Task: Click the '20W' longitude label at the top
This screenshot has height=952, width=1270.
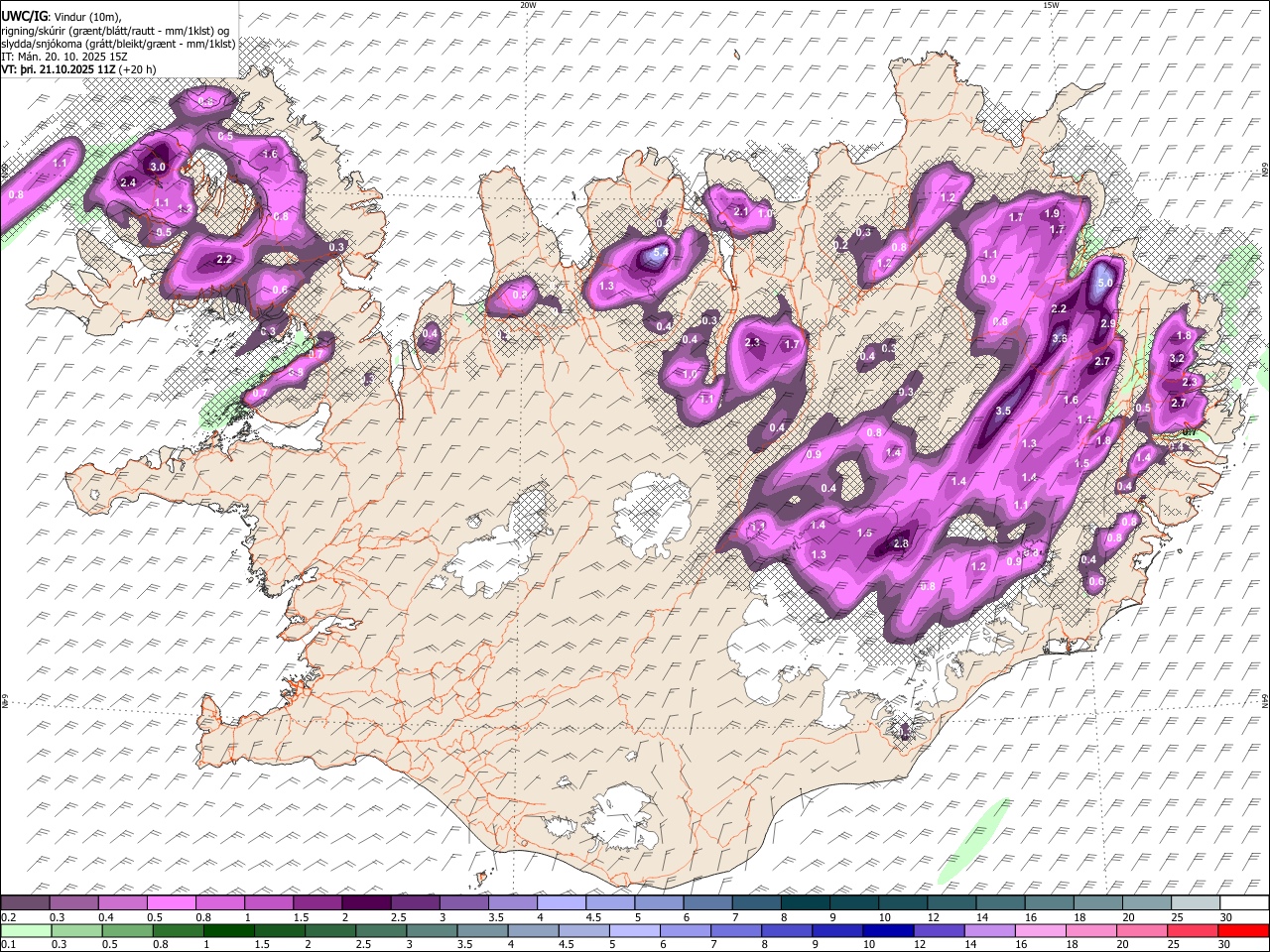Action: click(529, 5)
